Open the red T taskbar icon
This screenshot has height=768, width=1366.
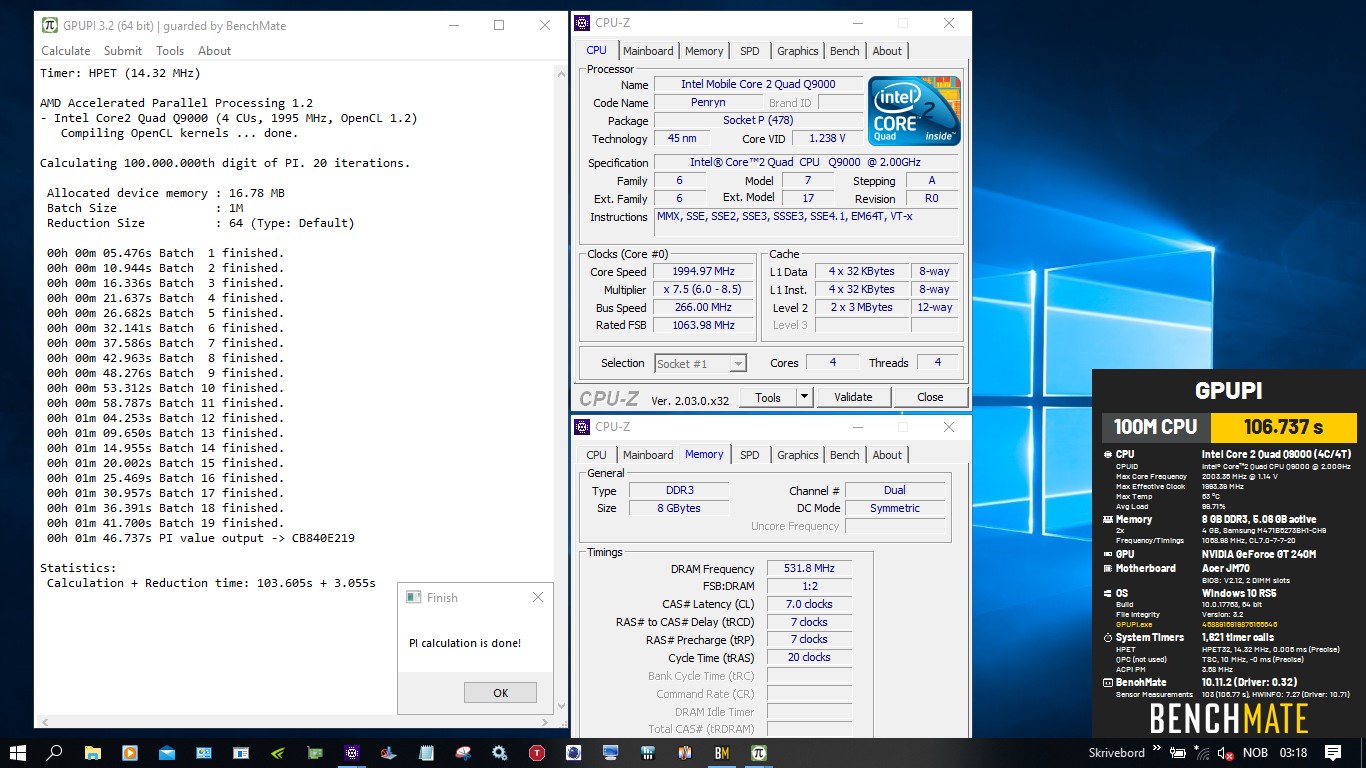537,752
